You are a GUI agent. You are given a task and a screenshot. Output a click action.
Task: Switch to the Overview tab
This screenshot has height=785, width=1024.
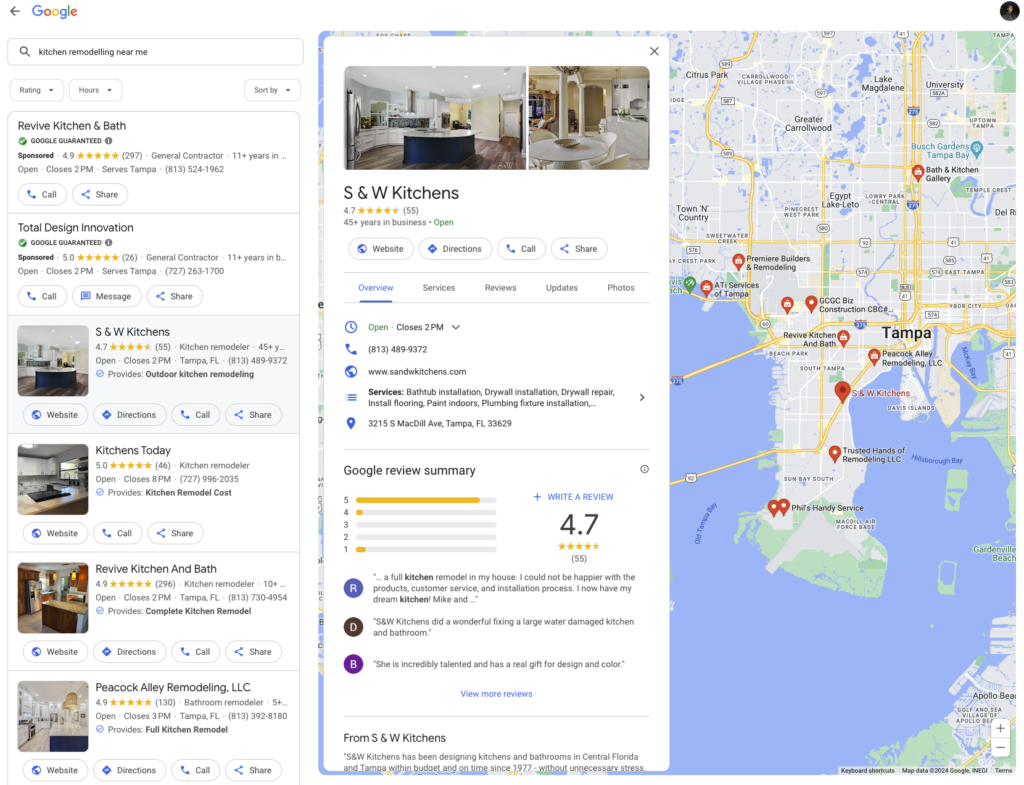point(376,288)
